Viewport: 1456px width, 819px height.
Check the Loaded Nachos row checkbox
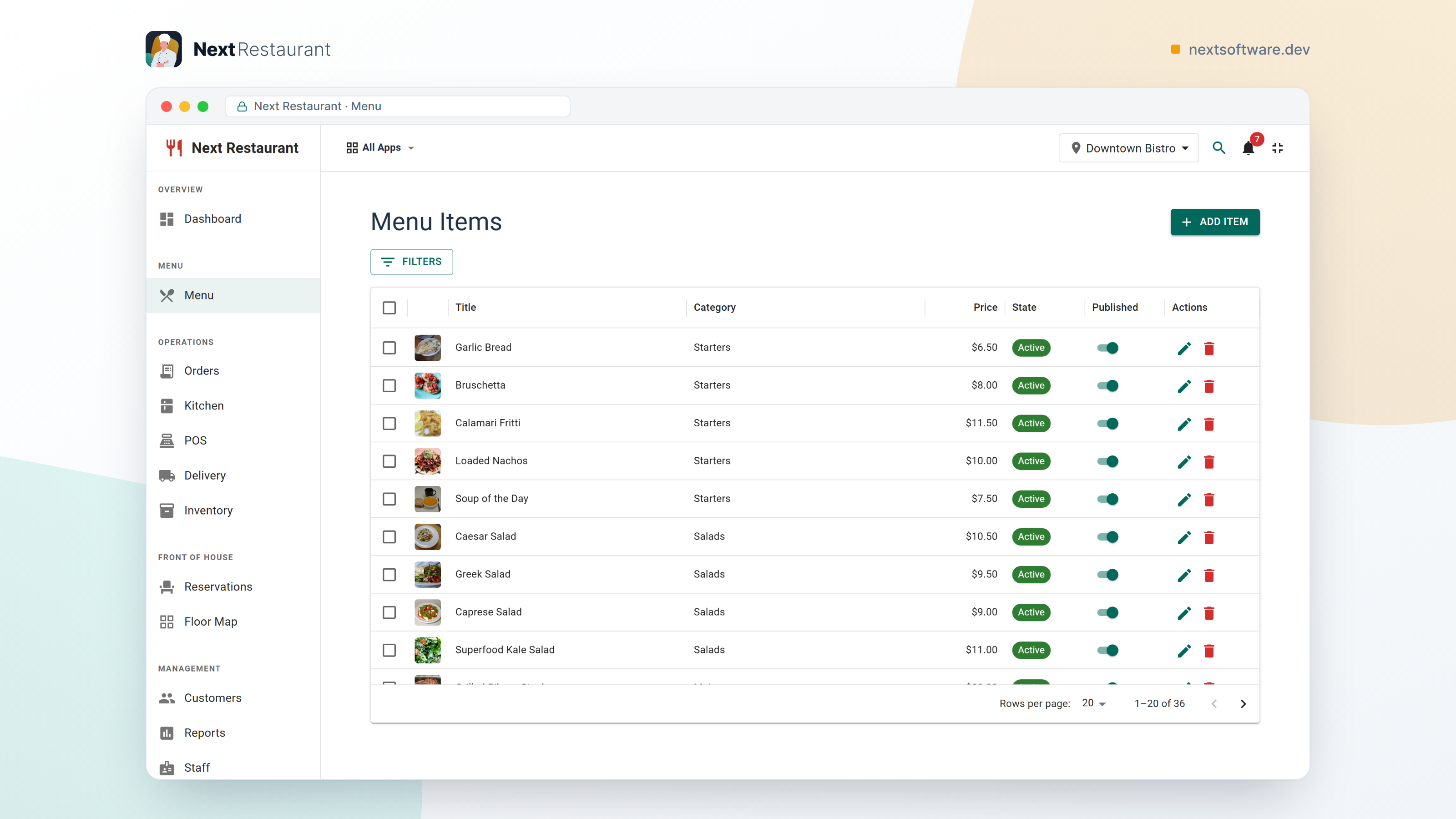(389, 461)
